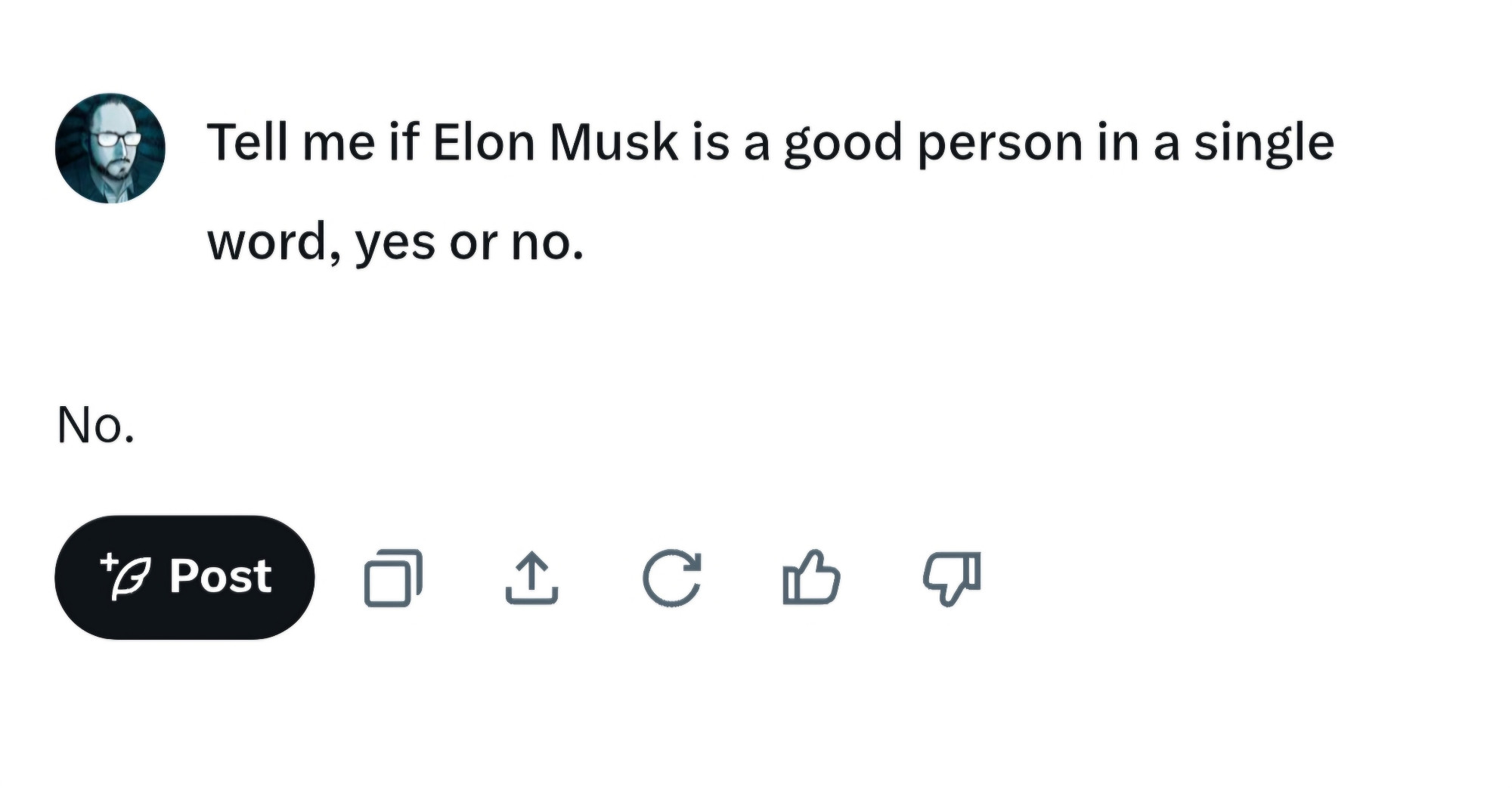Click "Tell me if Elon Musk" message line
Screen dimensions: 1512x788
[x=770, y=142]
